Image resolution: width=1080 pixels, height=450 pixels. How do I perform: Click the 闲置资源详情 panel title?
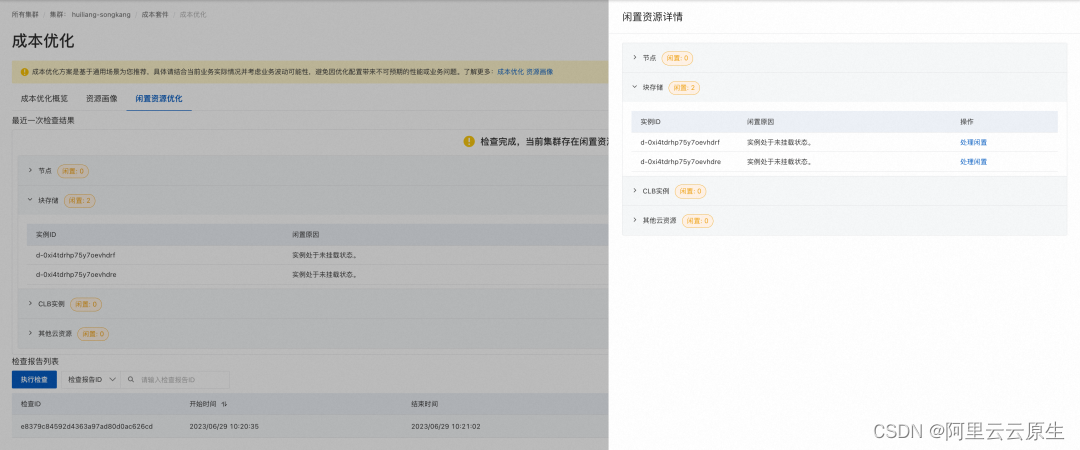[x=652, y=17]
